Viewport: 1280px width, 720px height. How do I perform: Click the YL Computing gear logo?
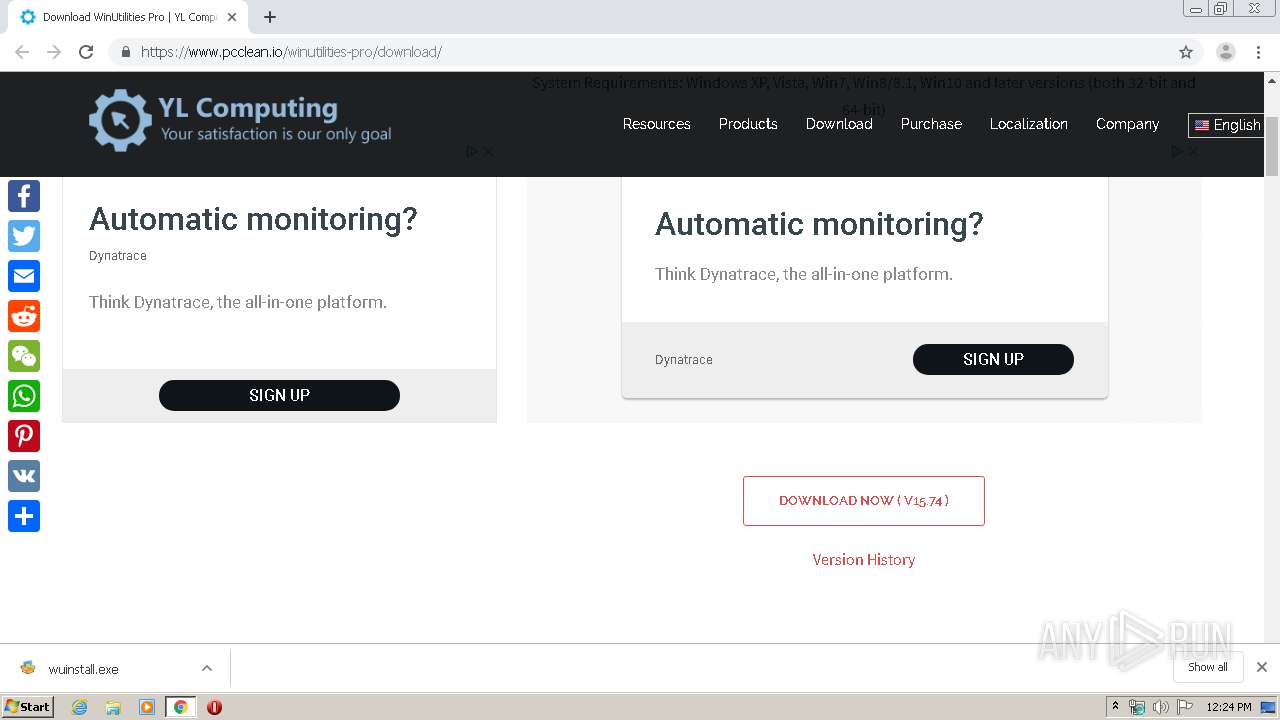(x=120, y=120)
